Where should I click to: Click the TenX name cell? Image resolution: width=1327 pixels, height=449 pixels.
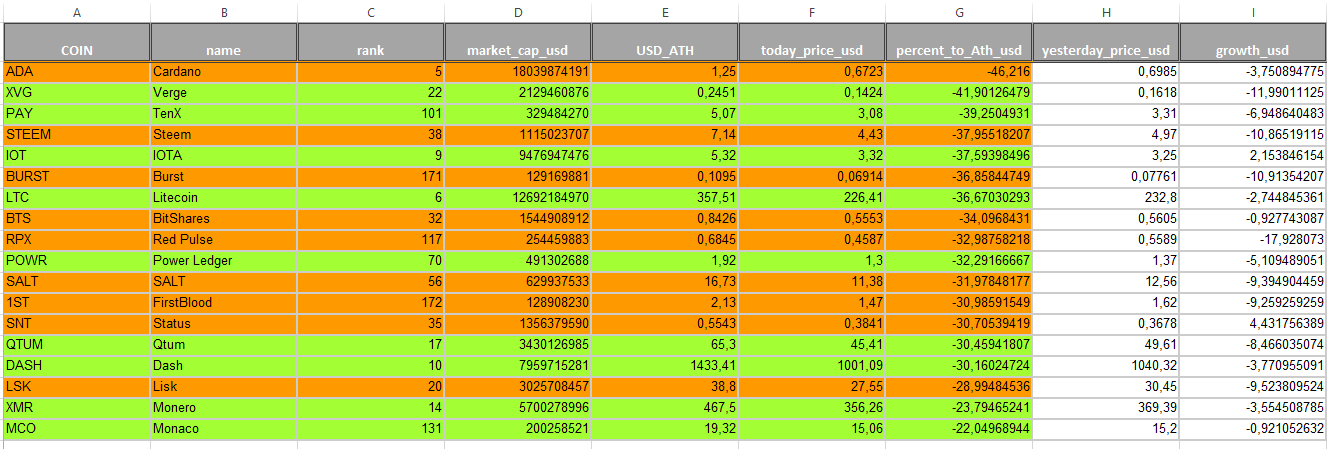(224, 114)
